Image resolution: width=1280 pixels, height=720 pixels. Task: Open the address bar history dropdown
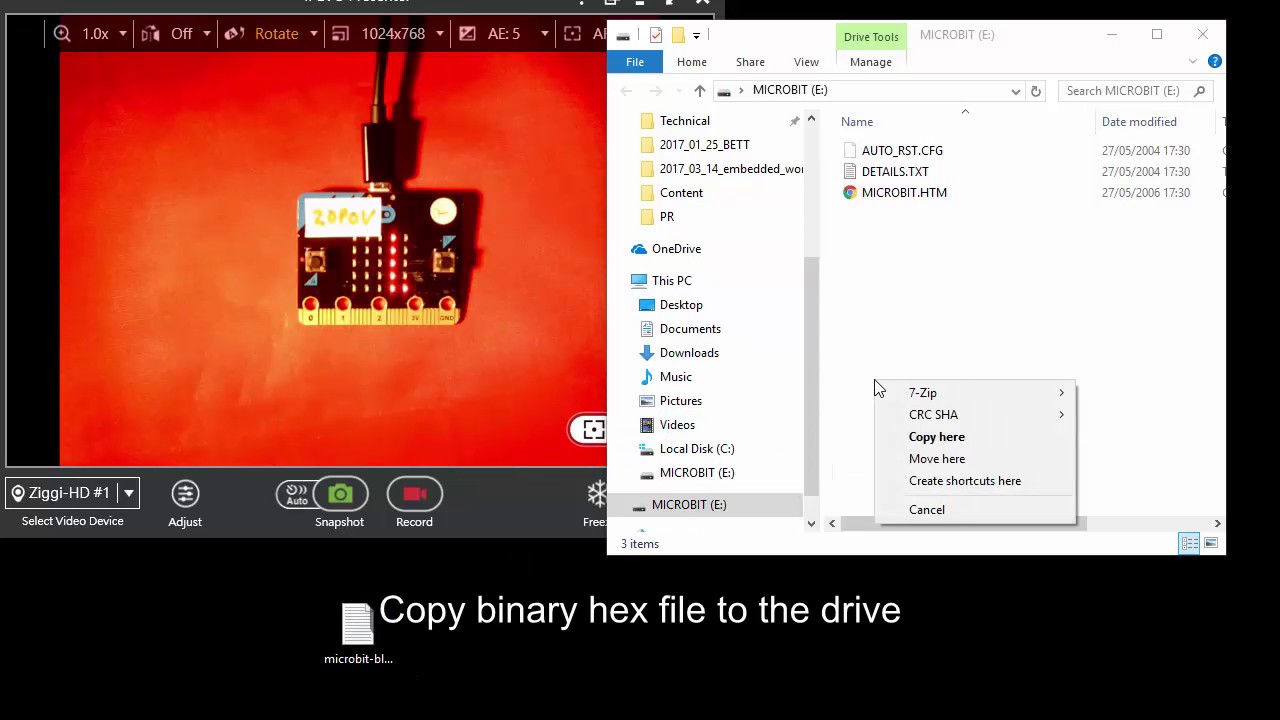(x=1016, y=91)
